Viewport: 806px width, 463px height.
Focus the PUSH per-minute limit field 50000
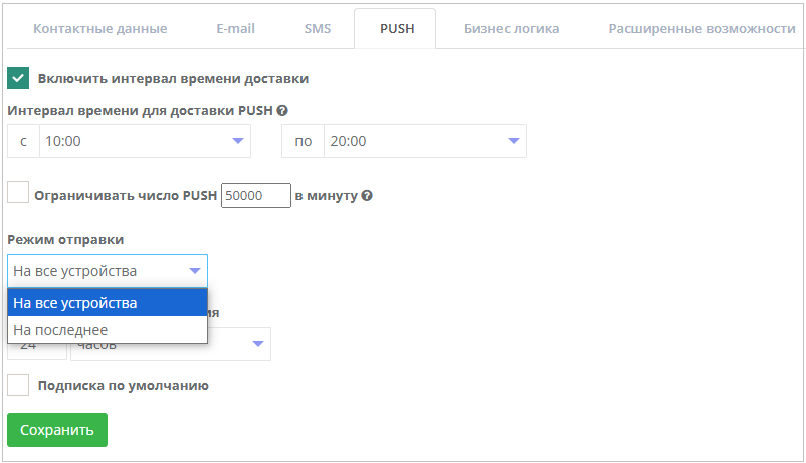tap(255, 196)
